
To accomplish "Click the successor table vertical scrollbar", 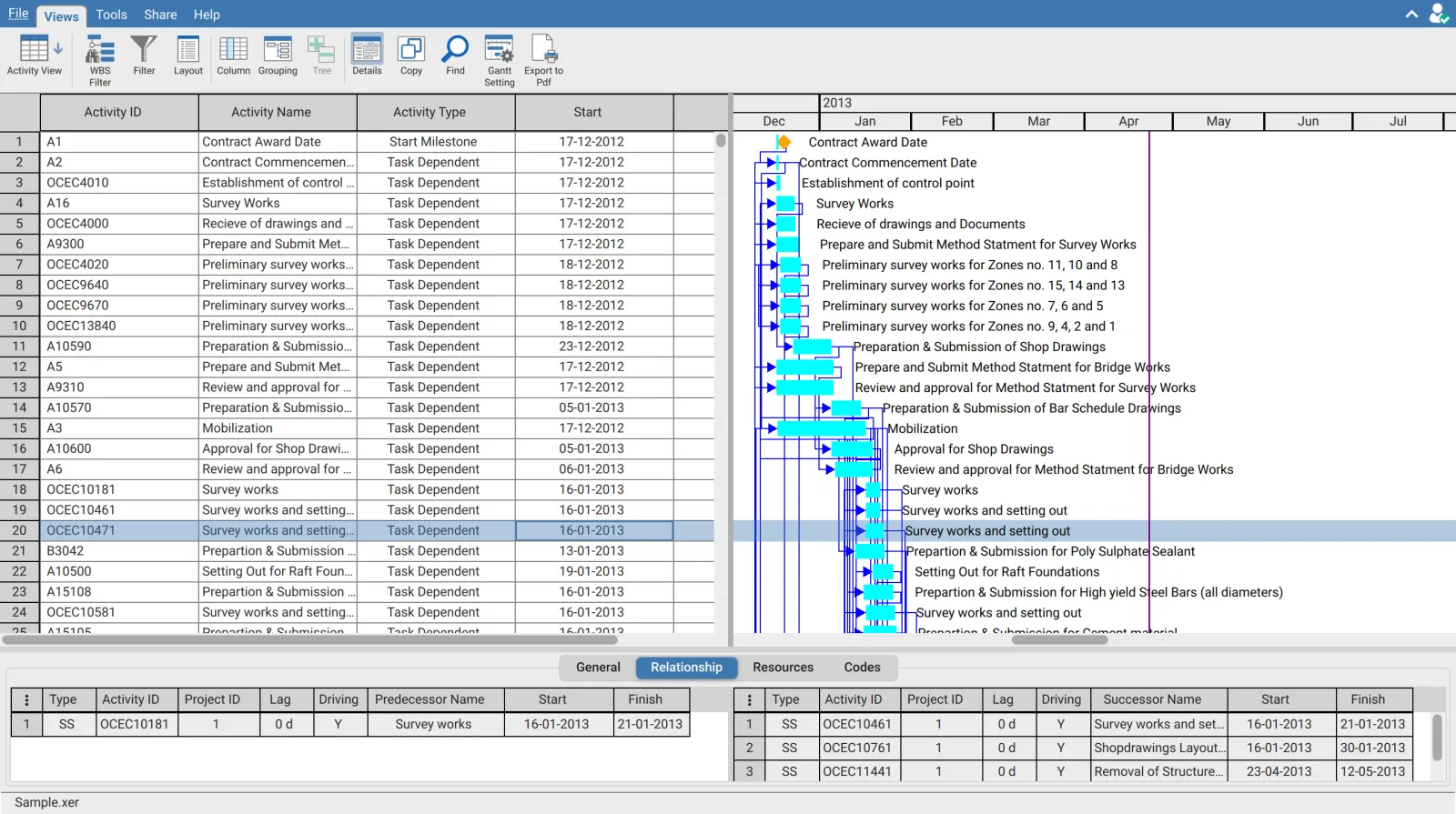I will point(1437,737).
